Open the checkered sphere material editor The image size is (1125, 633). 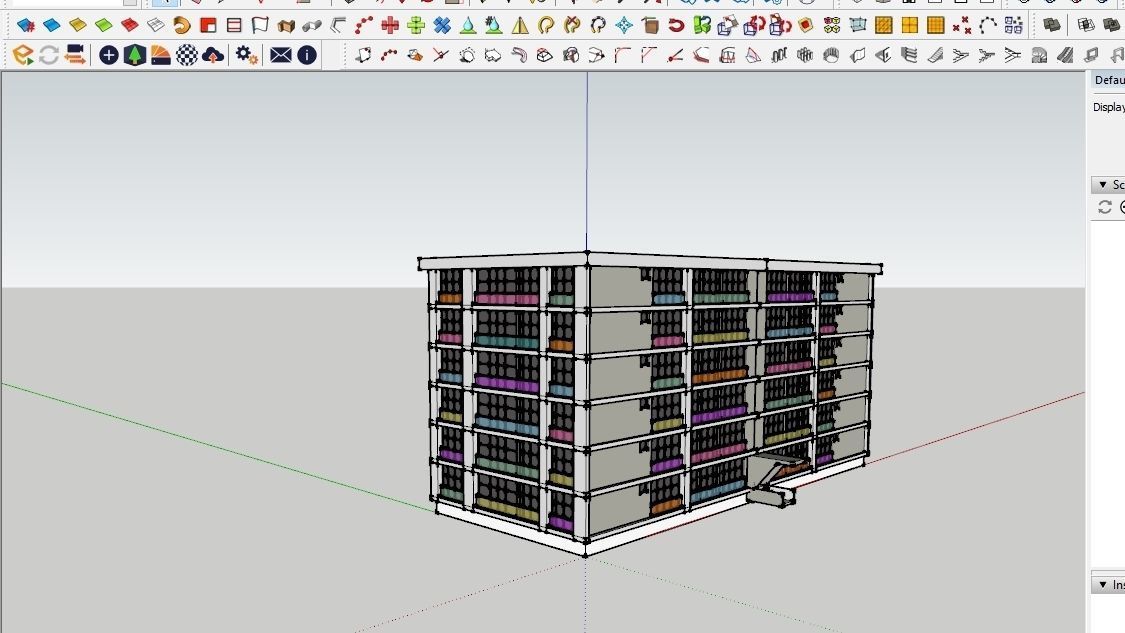(187, 55)
